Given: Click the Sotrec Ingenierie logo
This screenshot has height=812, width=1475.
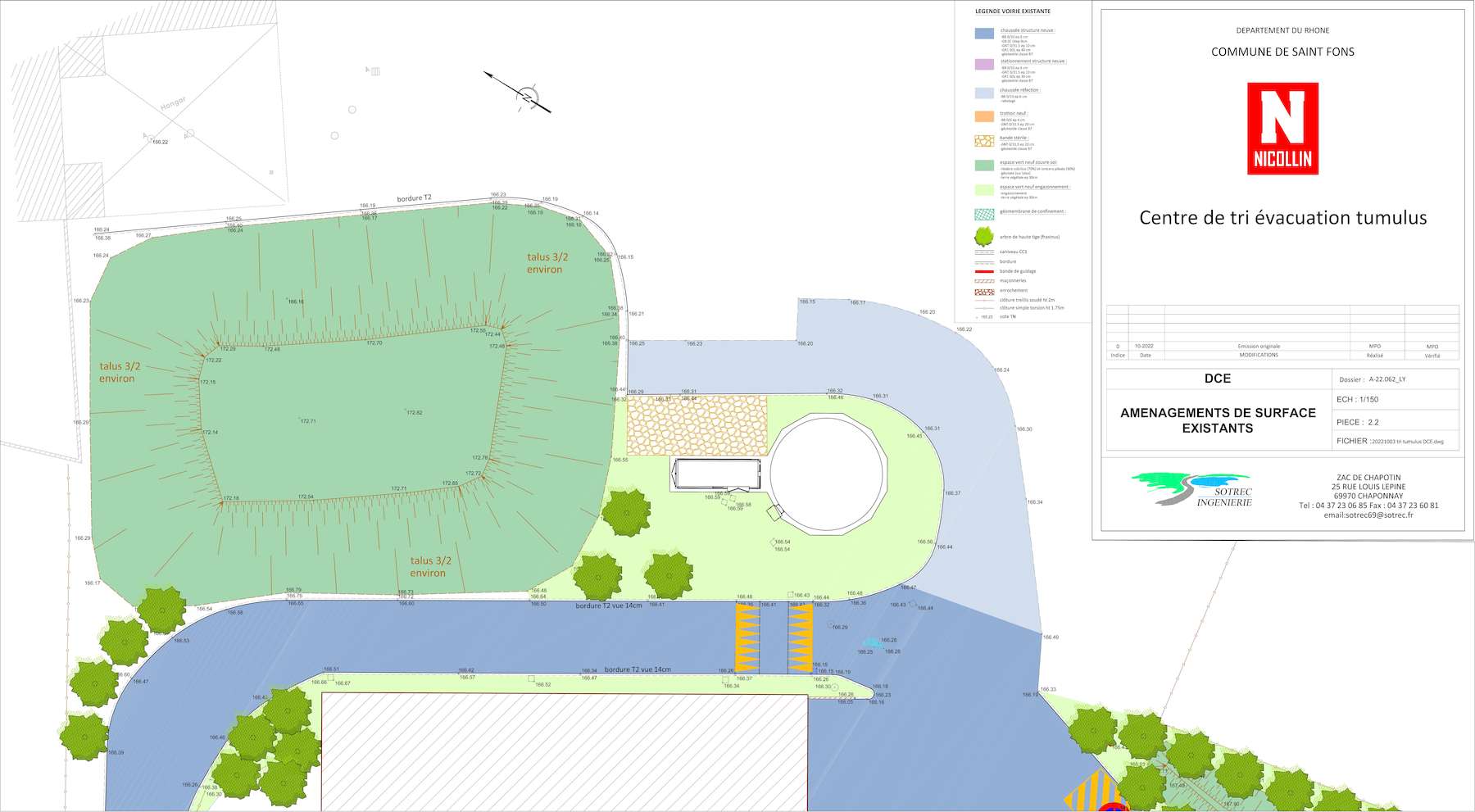Looking at the screenshot, I should tap(1193, 489).
